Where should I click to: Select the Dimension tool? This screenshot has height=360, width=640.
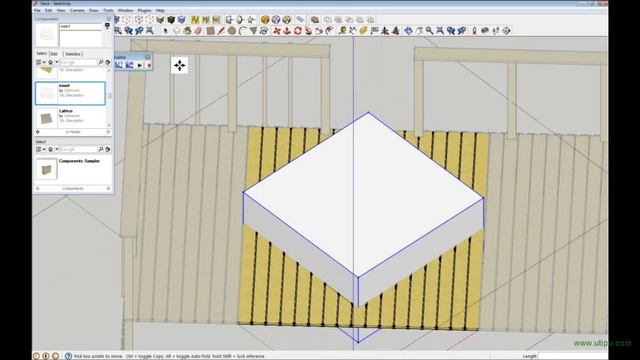(x=353, y=31)
